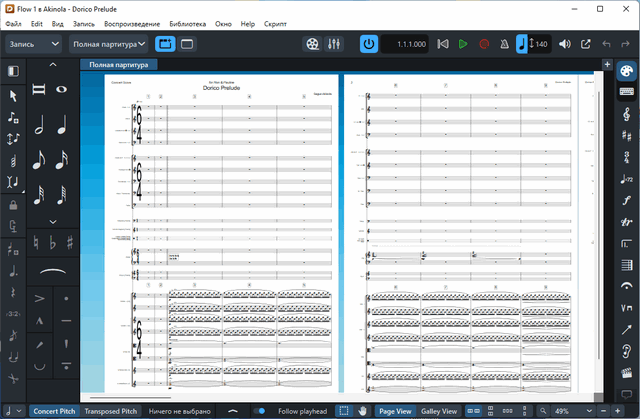The image size is (640, 419).
Task: Select the Clefs panel treble clef icon
Action: [x=626, y=117]
